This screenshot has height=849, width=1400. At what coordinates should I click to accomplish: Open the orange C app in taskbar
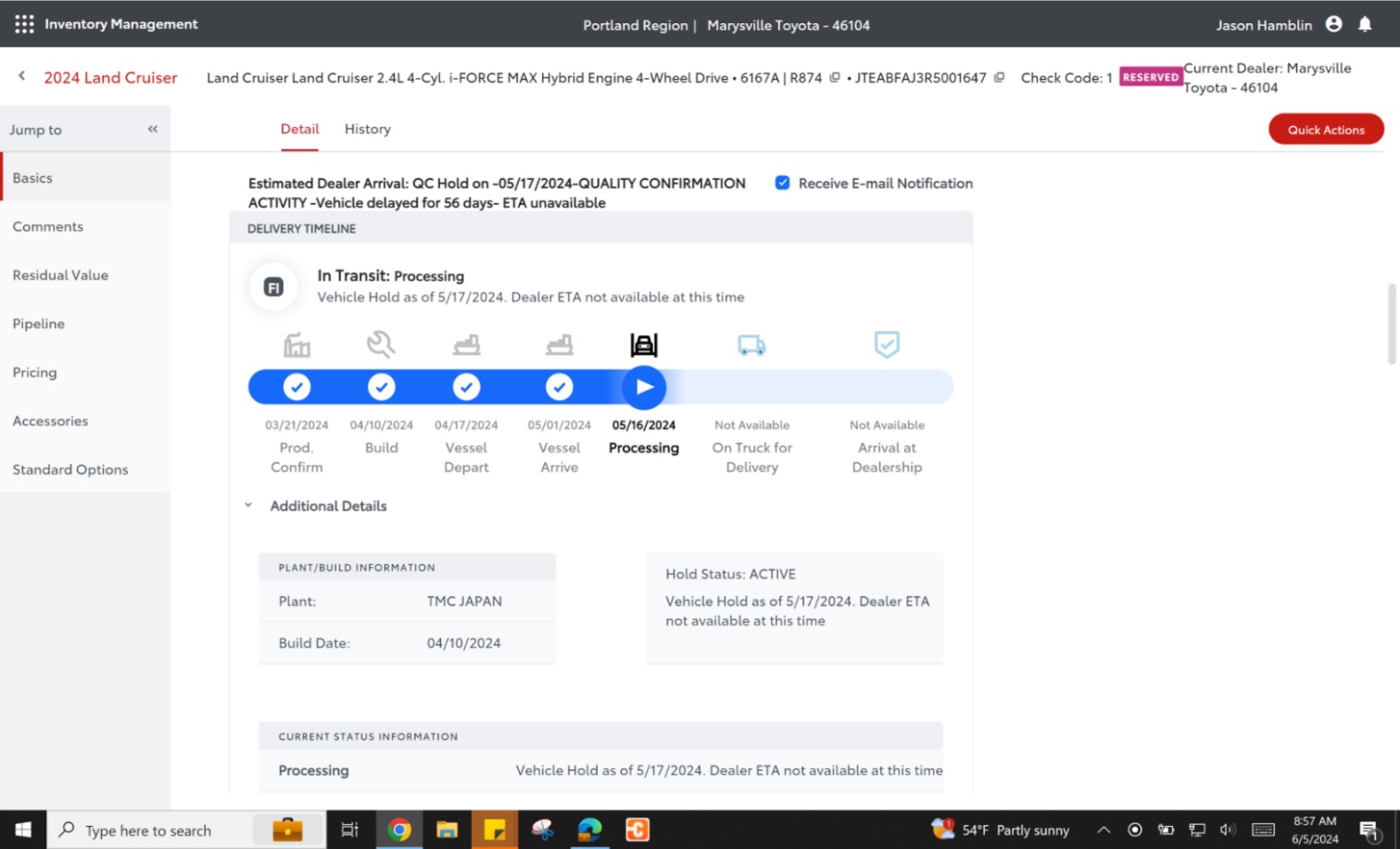[637, 830]
